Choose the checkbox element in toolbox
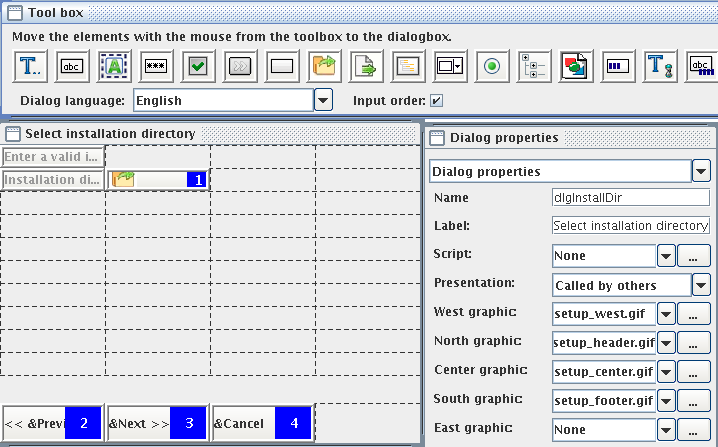This screenshot has width=718, height=447. [198, 67]
